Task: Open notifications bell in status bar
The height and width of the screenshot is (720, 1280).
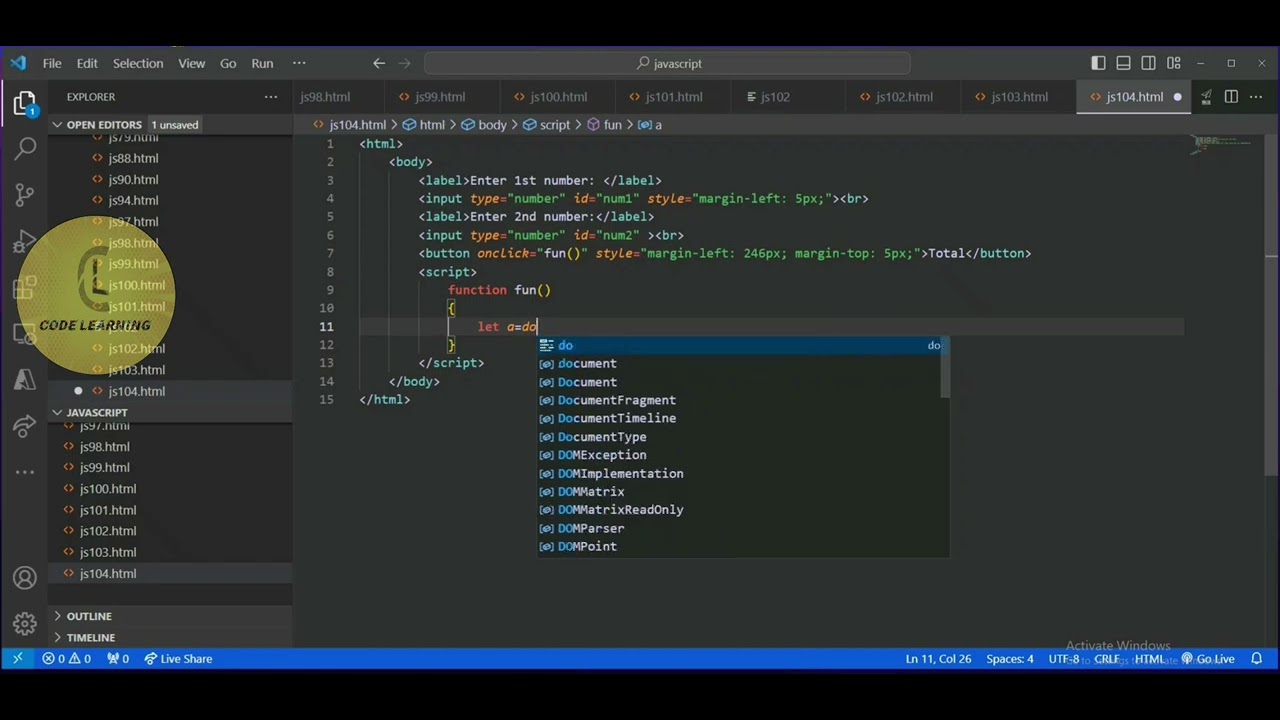Action: point(1257,659)
